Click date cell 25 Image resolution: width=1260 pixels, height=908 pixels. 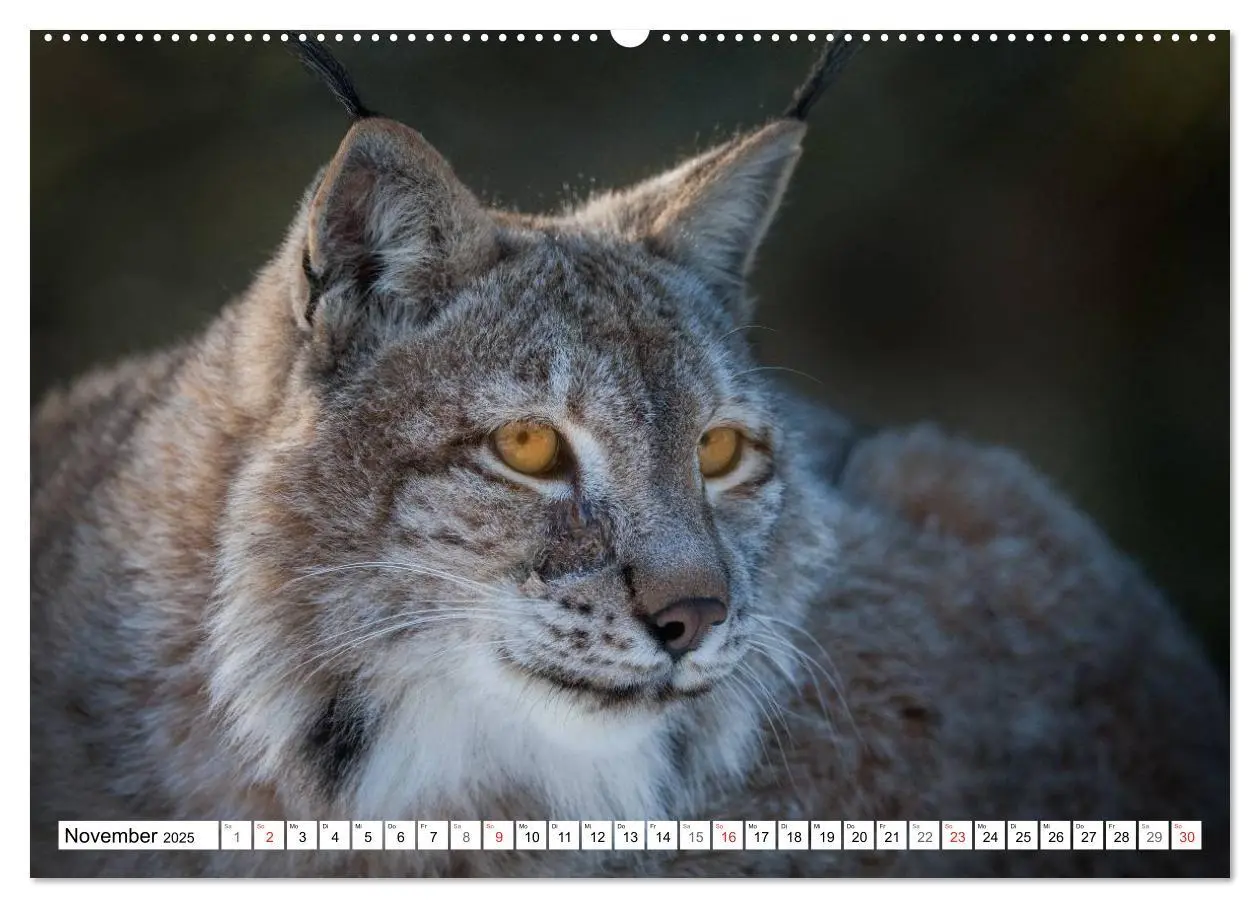click(x=1023, y=836)
